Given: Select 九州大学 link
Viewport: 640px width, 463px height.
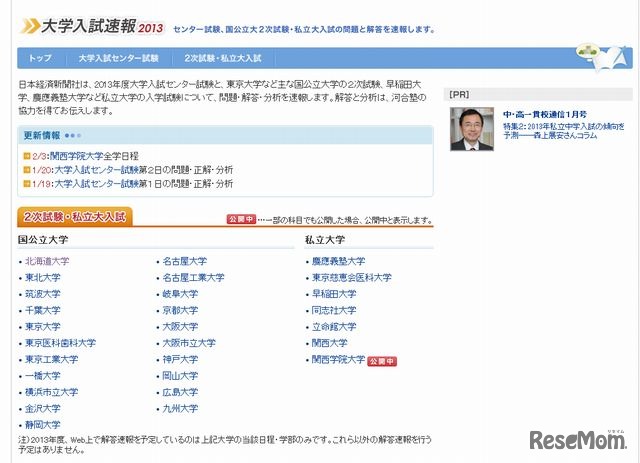Looking at the screenshot, I should pos(180,408).
